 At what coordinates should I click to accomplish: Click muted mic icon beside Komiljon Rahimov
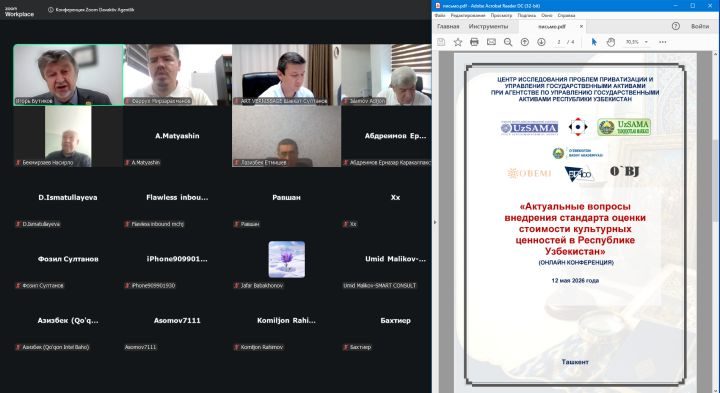[x=236, y=347]
